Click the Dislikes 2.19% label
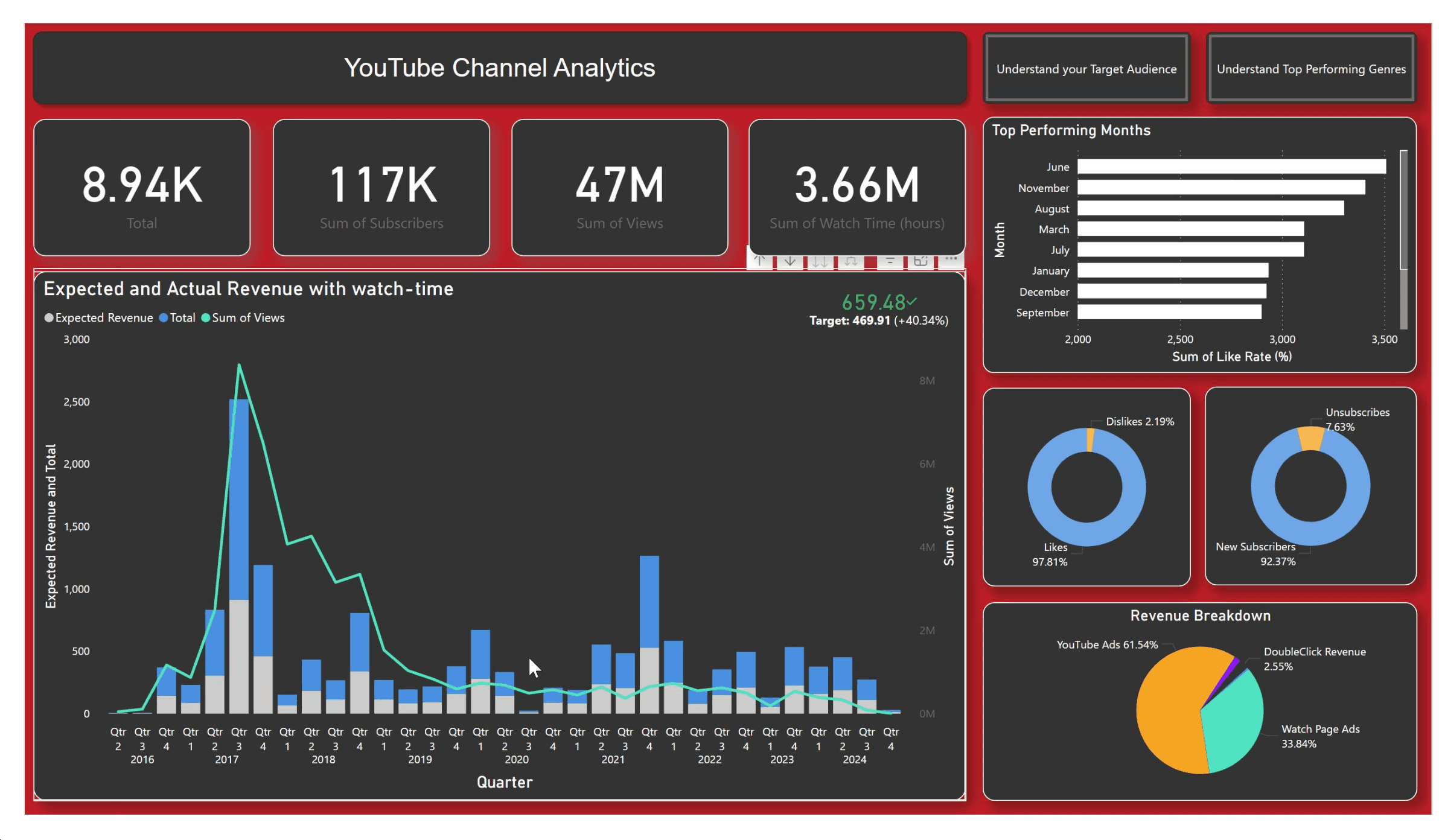The height and width of the screenshot is (840, 1439). (x=1140, y=421)
